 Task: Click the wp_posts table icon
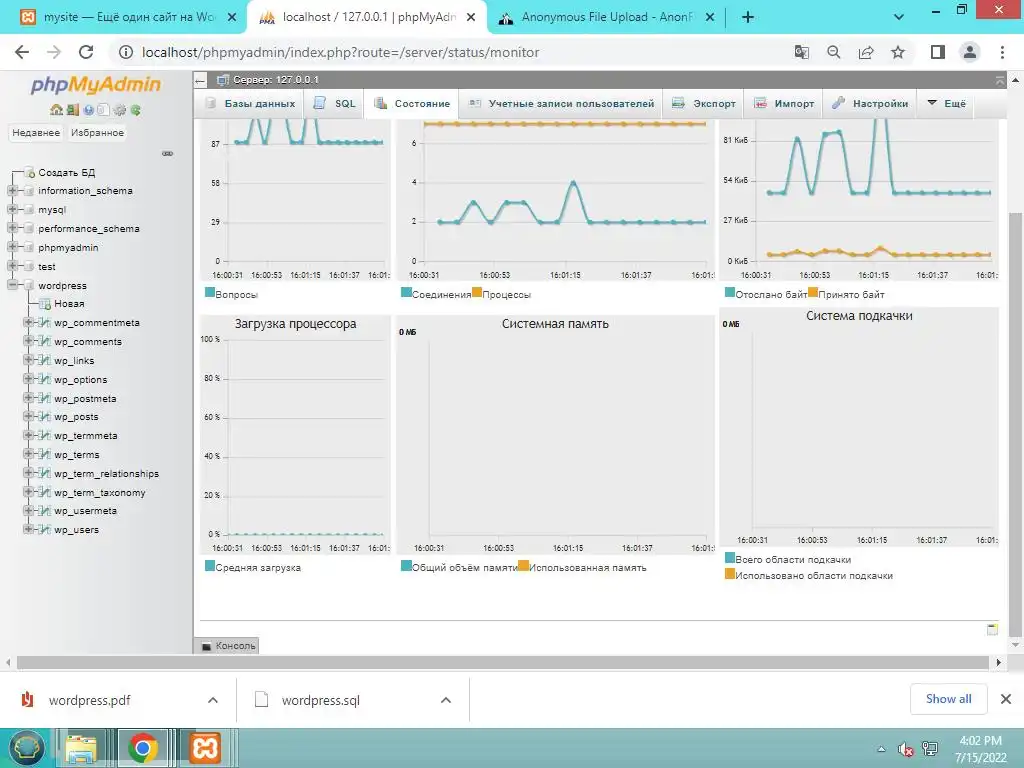(44, 417)
